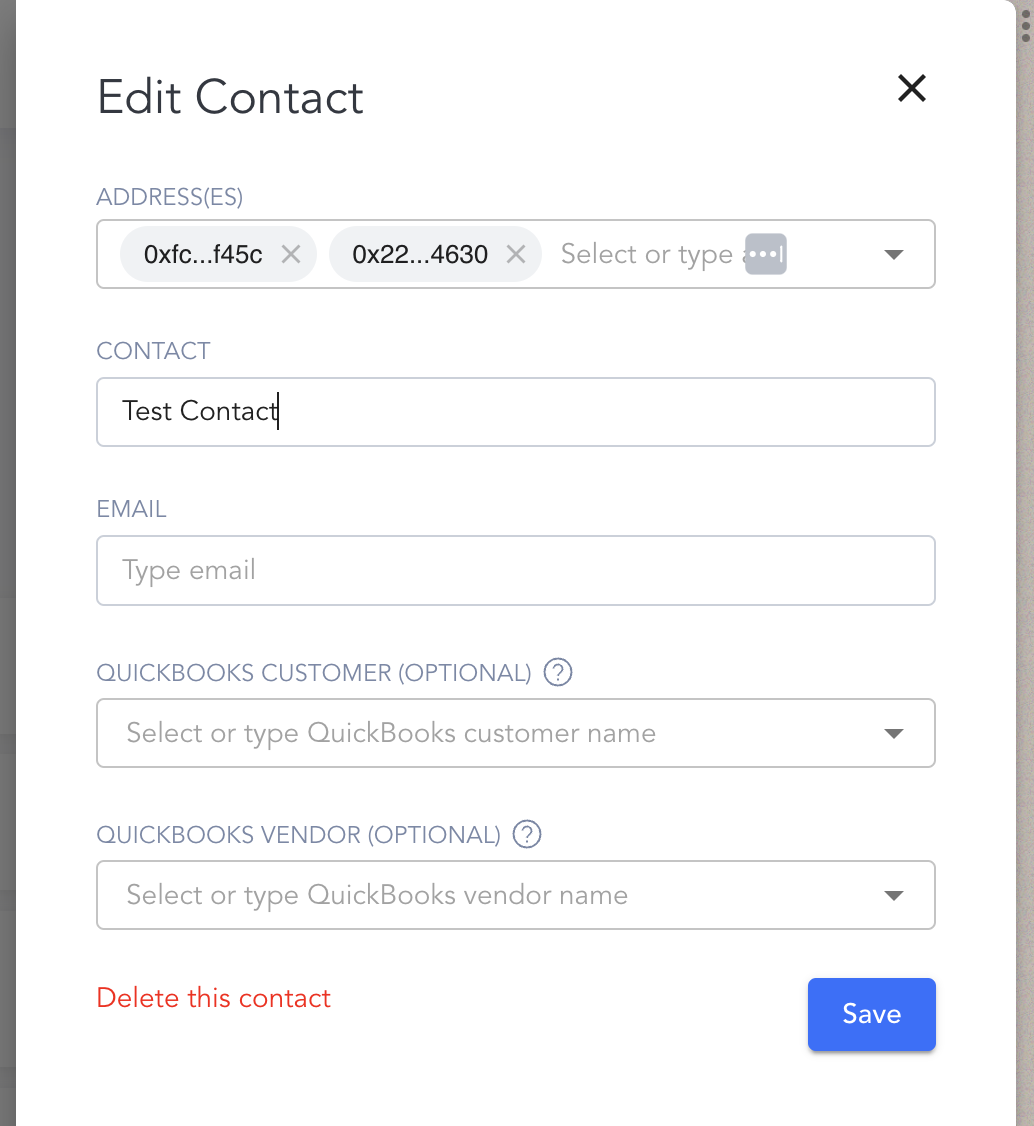This screenshot has width=1034, height=1126.
Task: Remove the 0xfc...f45c address chip
Action: (x=291, y=254)
